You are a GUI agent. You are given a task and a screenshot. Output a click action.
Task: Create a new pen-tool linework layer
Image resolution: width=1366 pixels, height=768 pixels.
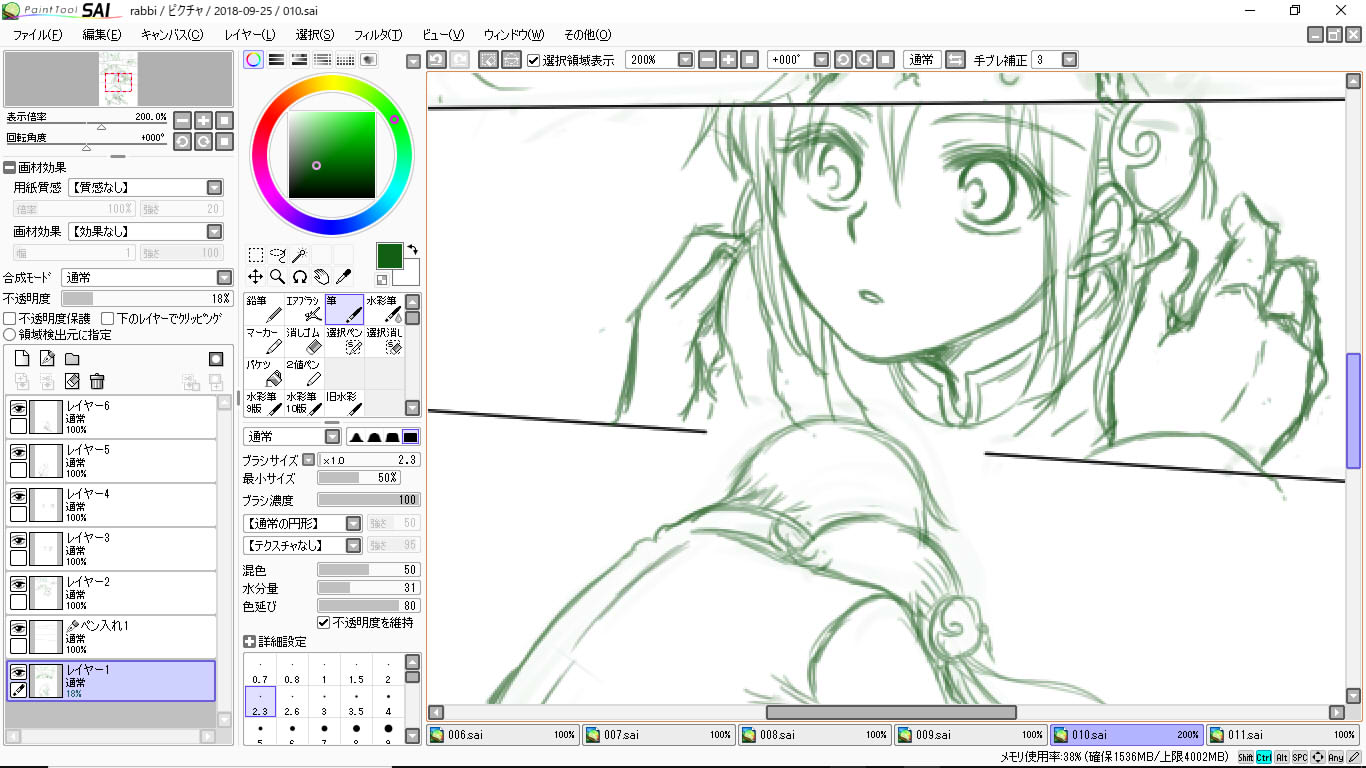point(47,358)
